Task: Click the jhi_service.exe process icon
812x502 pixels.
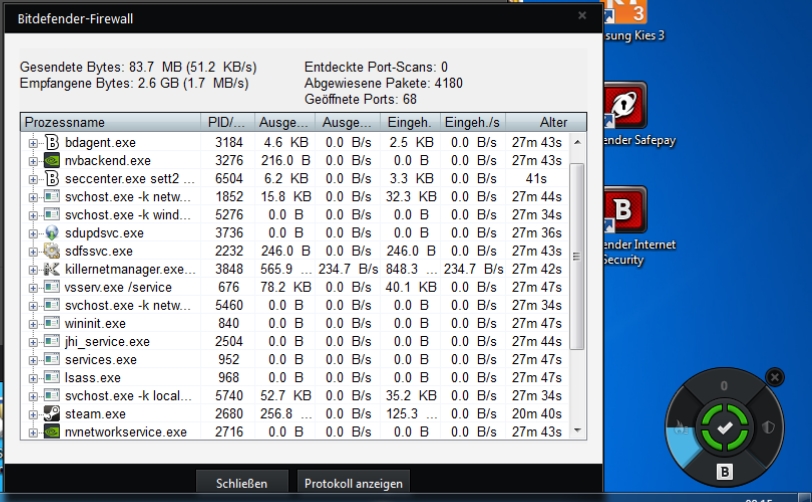Action: pos(52,341)
